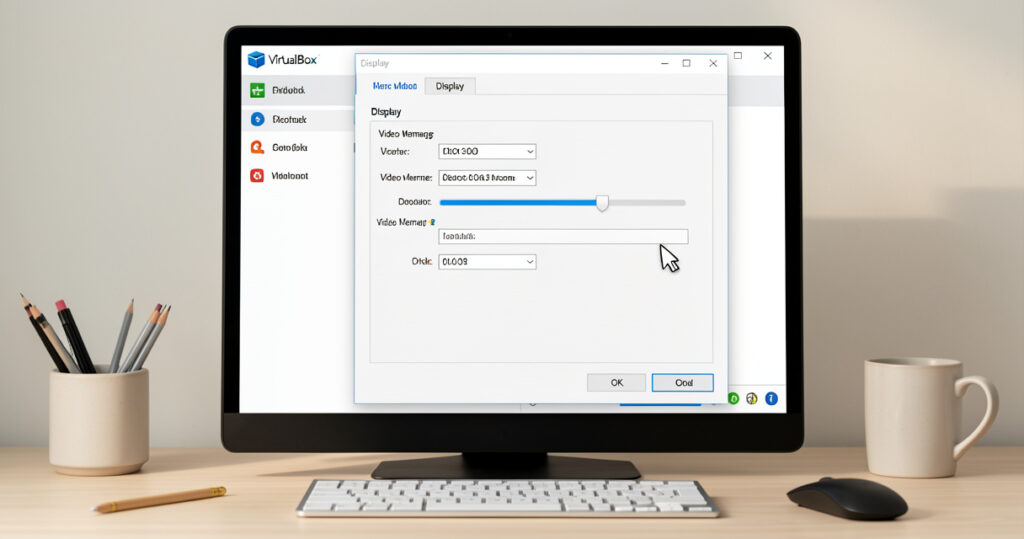This screenshot has height=539, width=1024.
Task: Open the Video Memre dropdown
Action: (487, 178)
